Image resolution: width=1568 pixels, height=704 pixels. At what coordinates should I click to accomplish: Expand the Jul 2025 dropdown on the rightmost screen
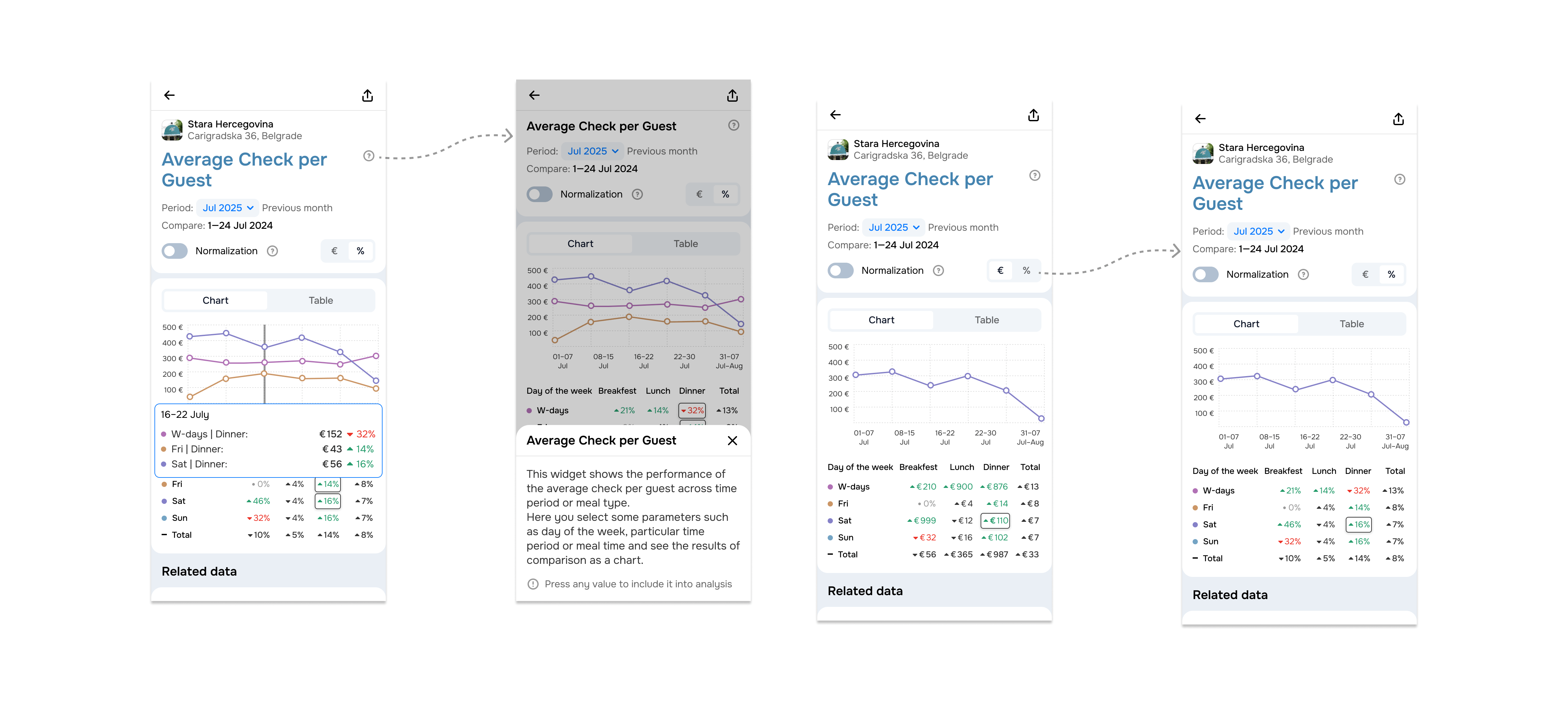point(1258,231)
